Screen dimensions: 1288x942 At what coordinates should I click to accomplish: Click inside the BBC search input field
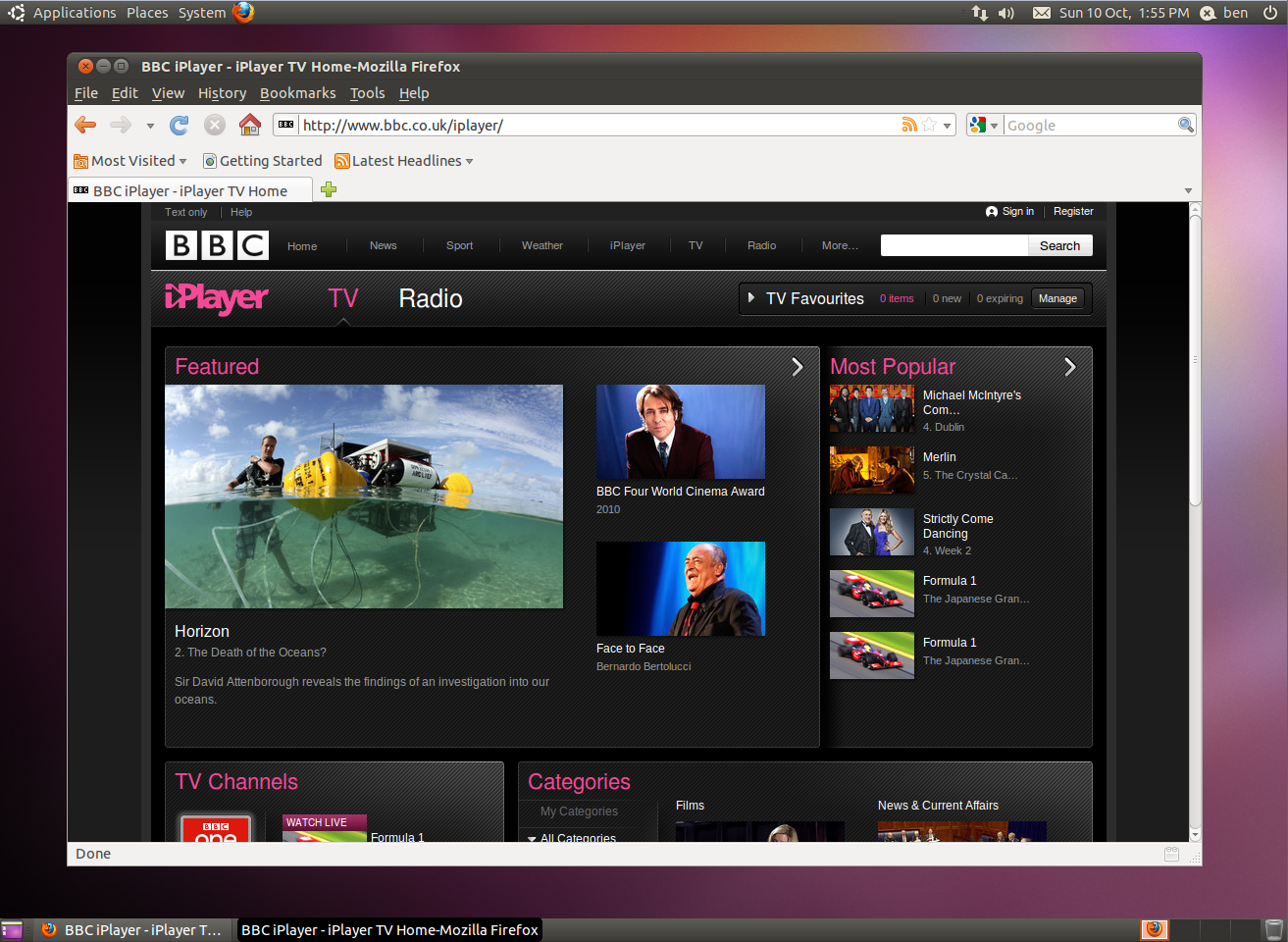[953, 245]
